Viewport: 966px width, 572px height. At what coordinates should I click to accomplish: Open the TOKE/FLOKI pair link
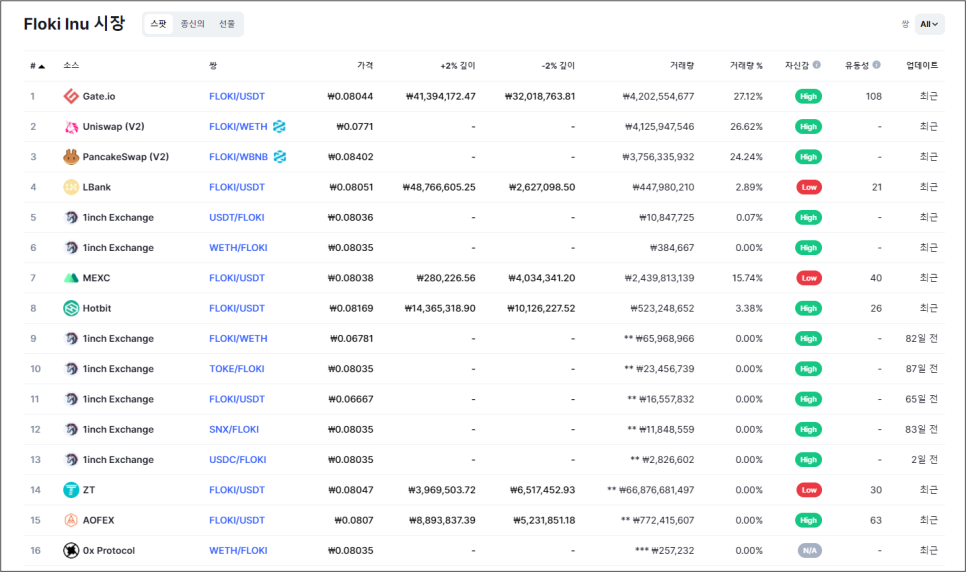click(x=236, y=369)
